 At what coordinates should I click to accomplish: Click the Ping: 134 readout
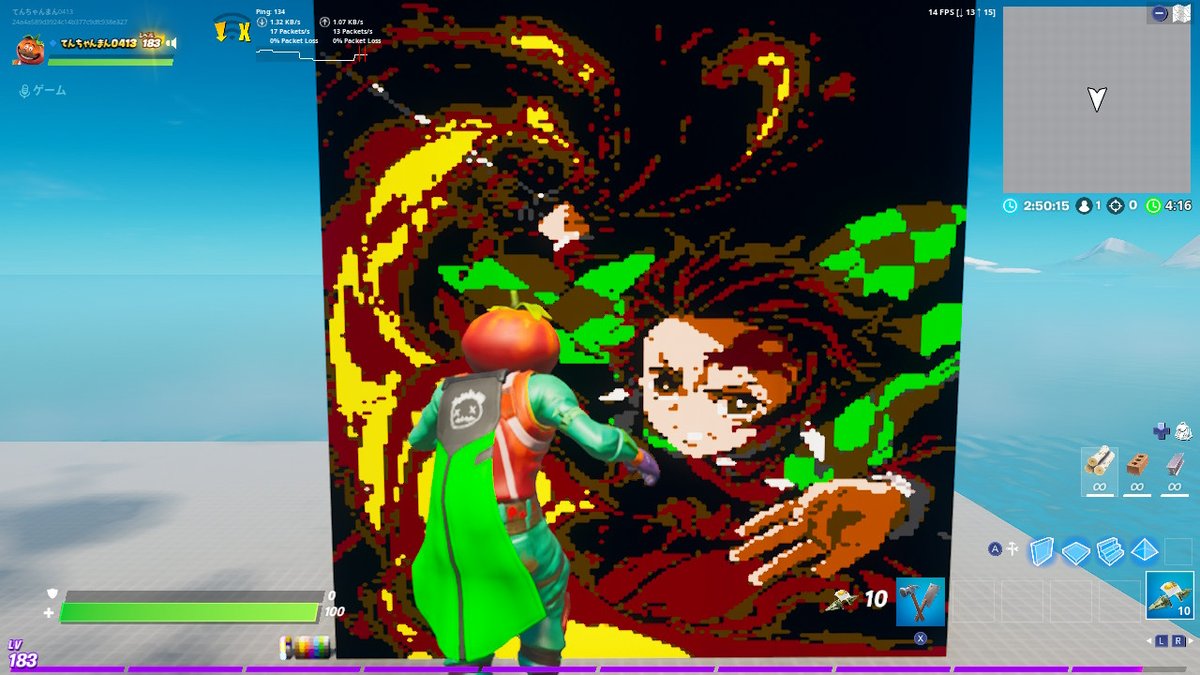coord(271,11)
